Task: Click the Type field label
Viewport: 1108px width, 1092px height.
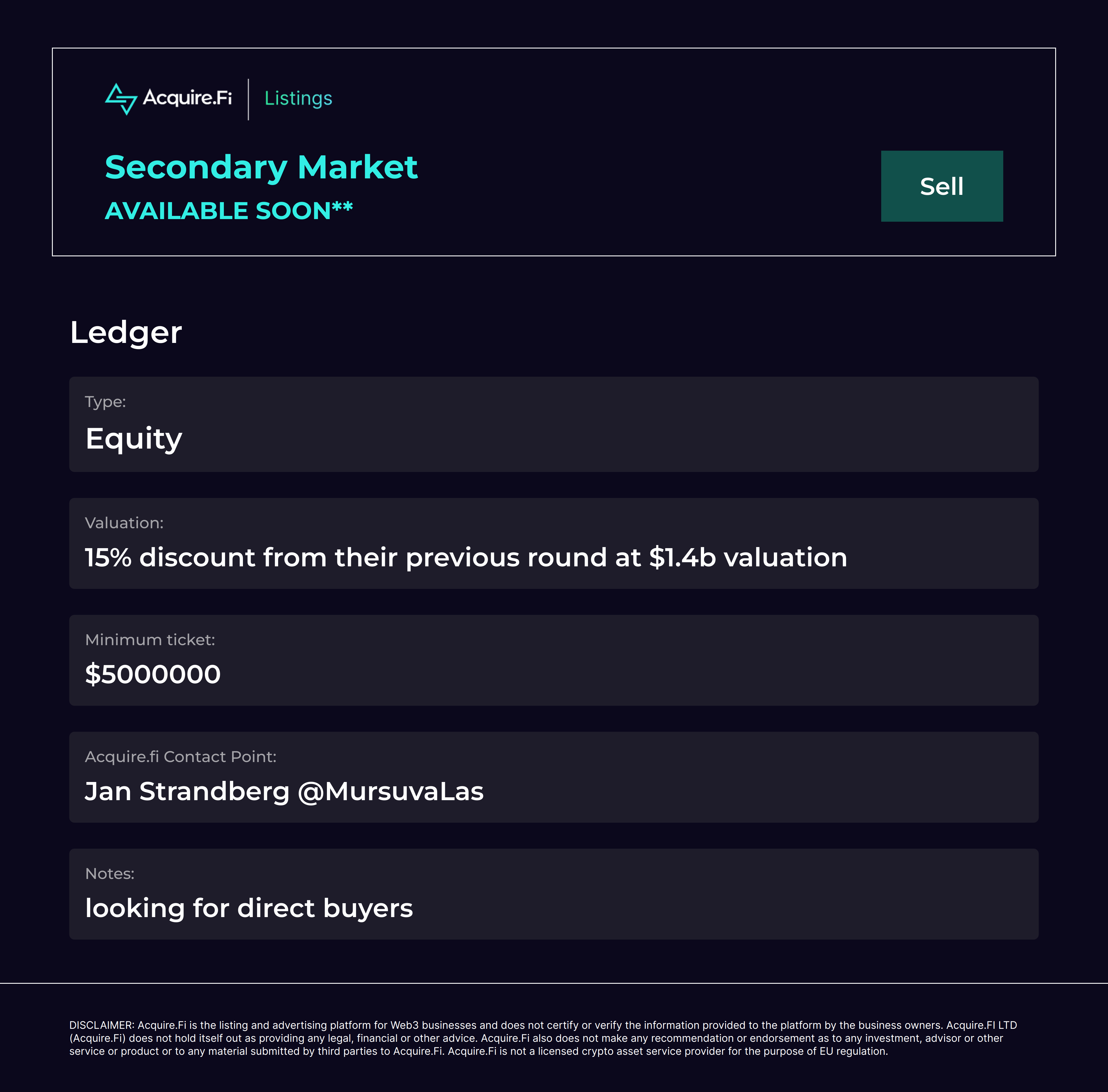Action: 106,402
